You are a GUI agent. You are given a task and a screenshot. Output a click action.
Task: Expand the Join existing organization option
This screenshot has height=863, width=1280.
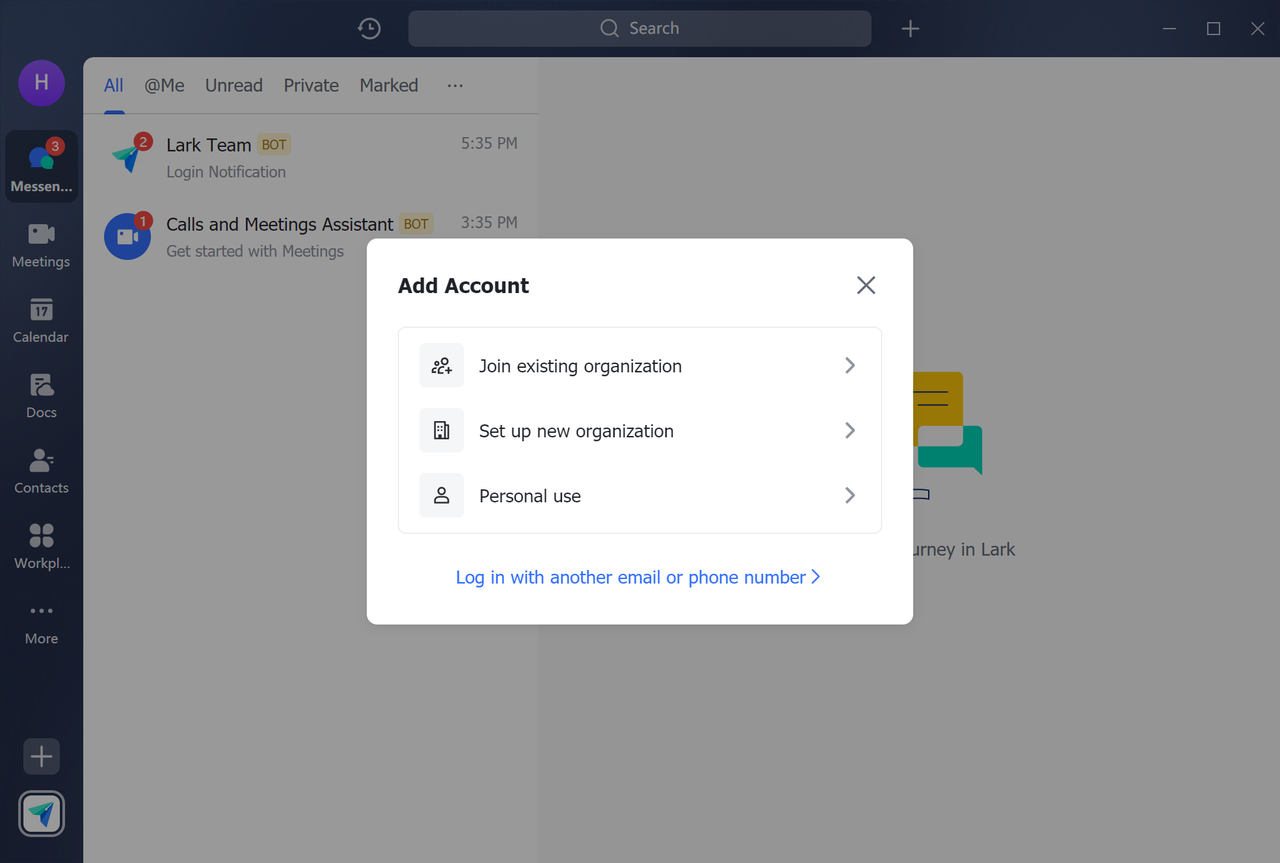[639, 366]
